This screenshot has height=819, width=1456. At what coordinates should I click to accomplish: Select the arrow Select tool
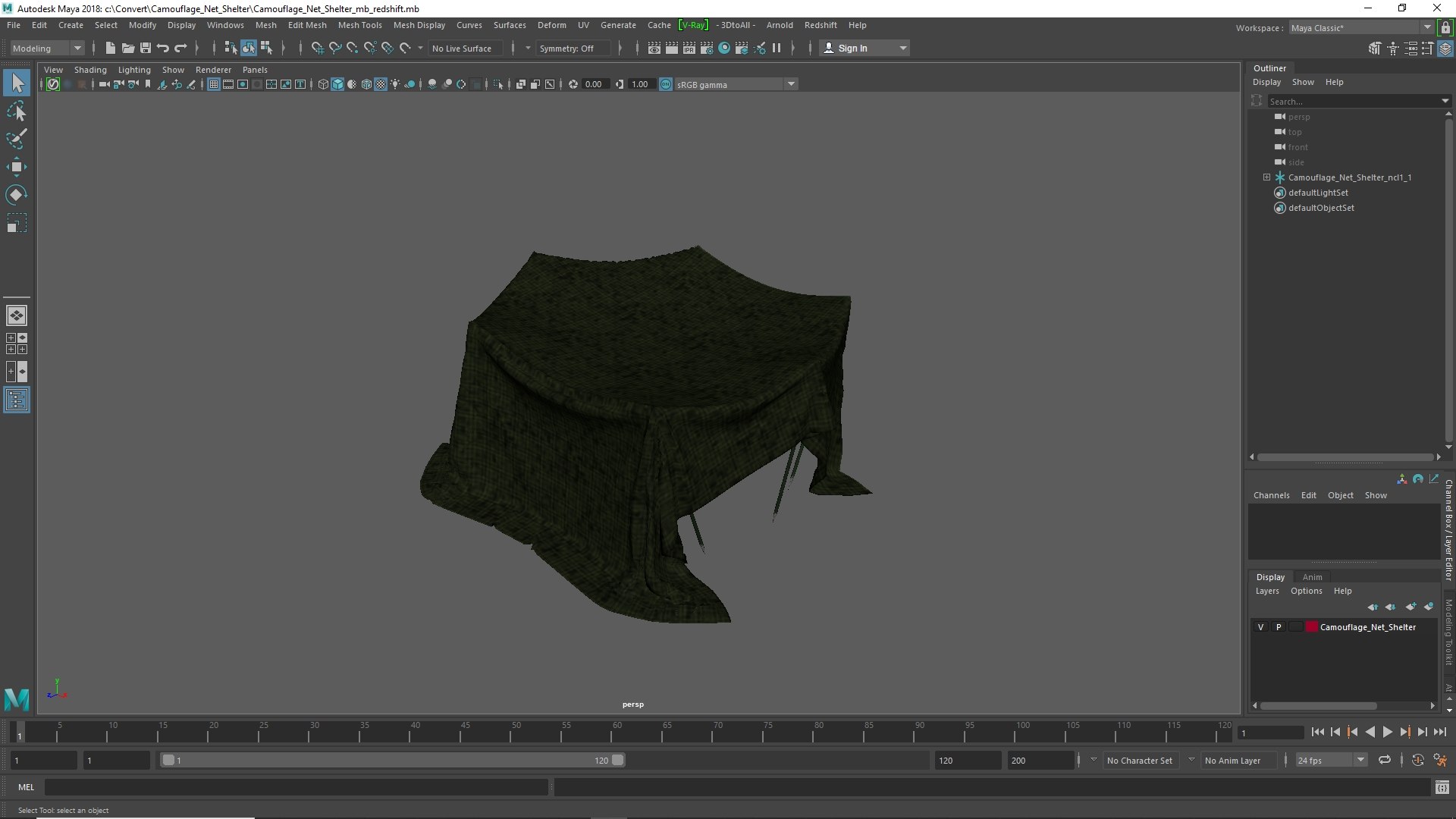[x=17, y=83]
